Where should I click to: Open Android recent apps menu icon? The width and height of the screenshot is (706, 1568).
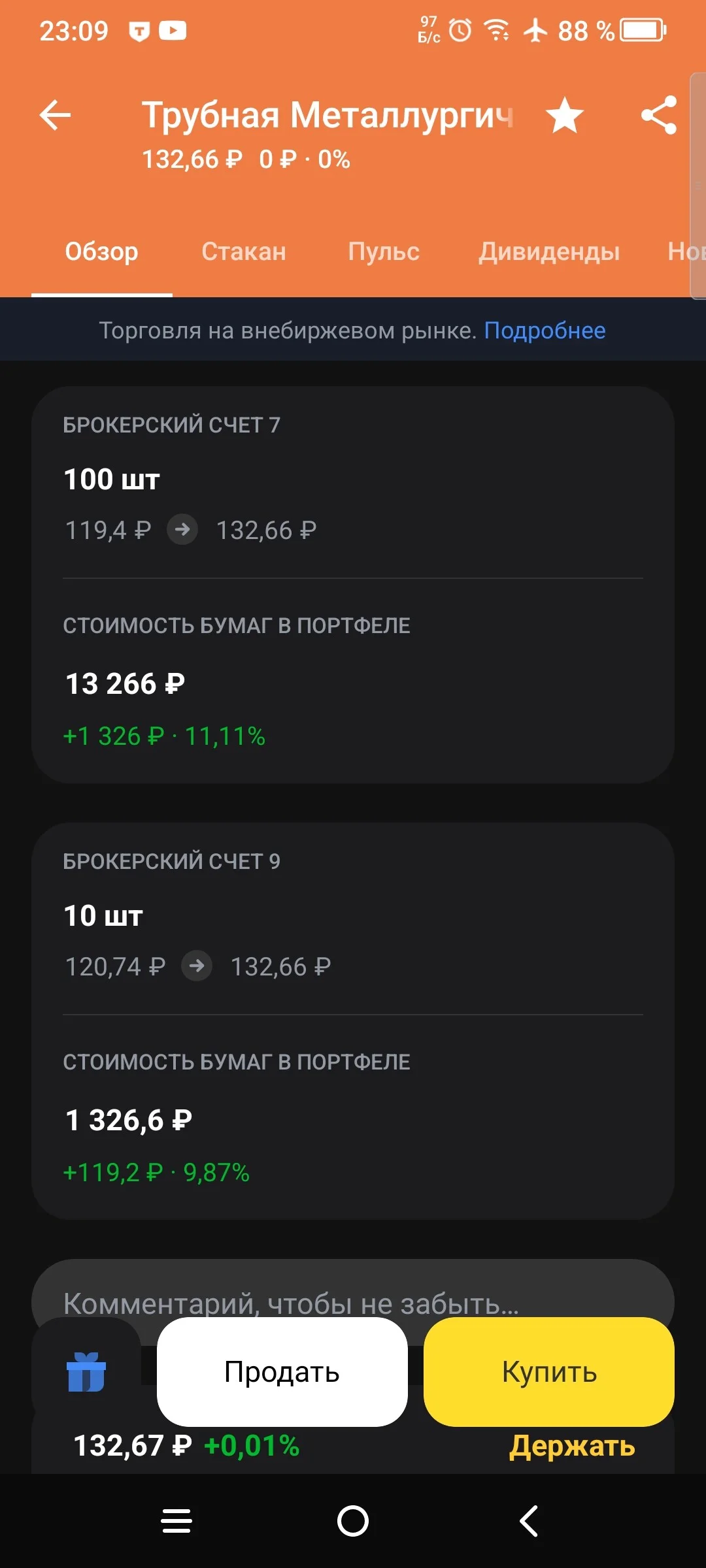176,1521
